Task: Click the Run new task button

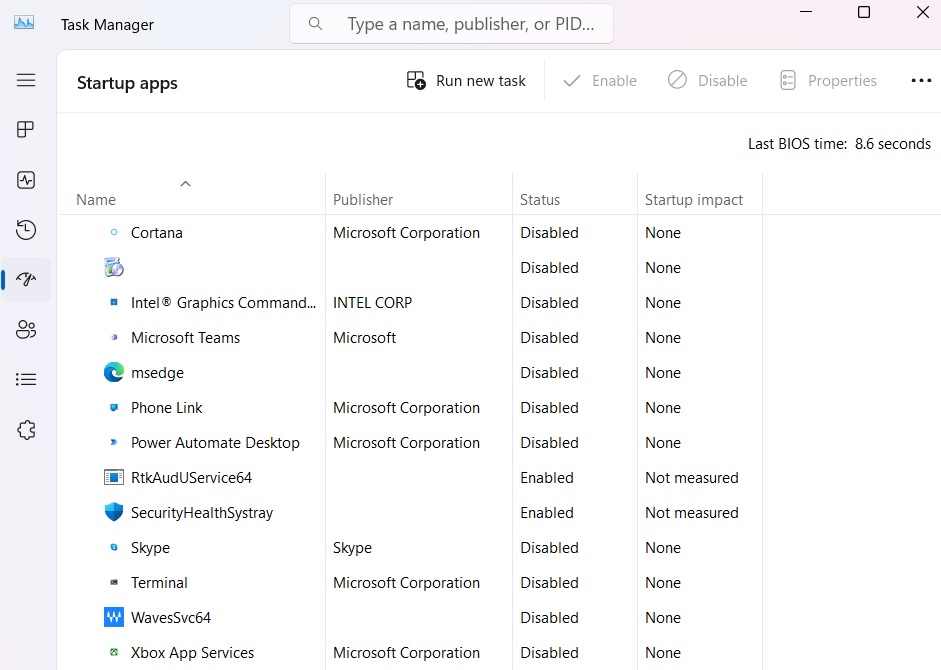Action: pyautogui.click(x=466, y=80)
